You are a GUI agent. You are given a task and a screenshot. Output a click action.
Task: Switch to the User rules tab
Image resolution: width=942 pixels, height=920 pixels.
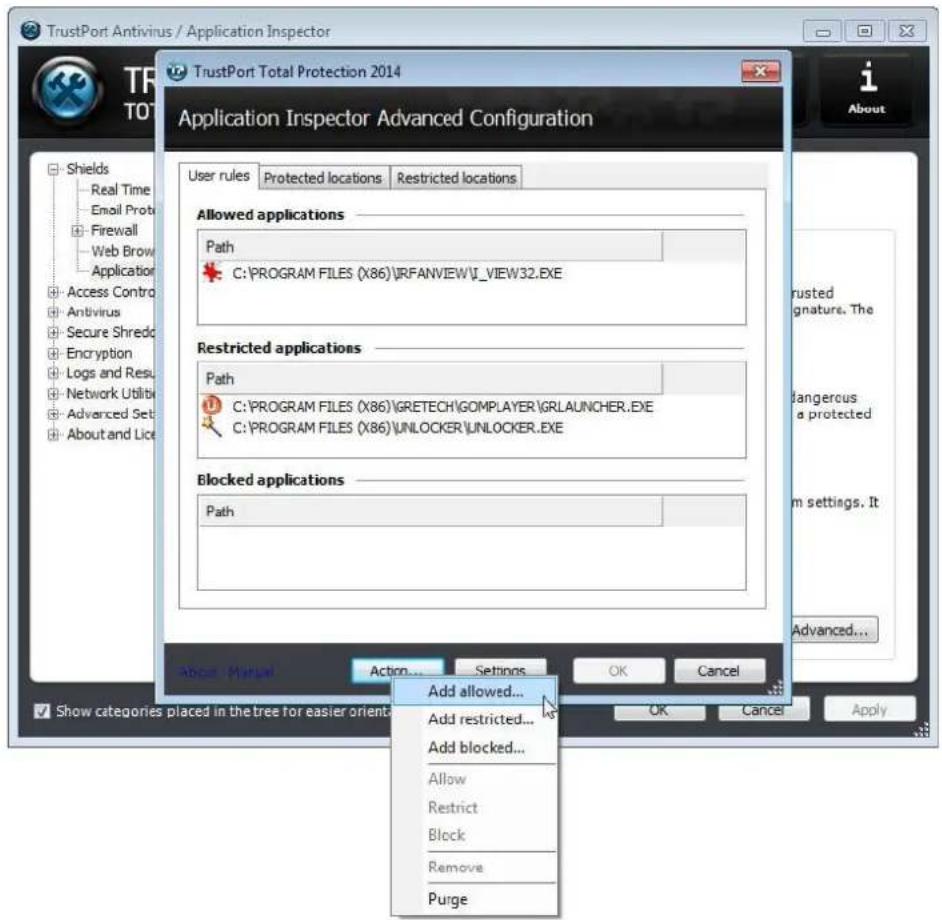pyautogui.click(x=219, y=176)
